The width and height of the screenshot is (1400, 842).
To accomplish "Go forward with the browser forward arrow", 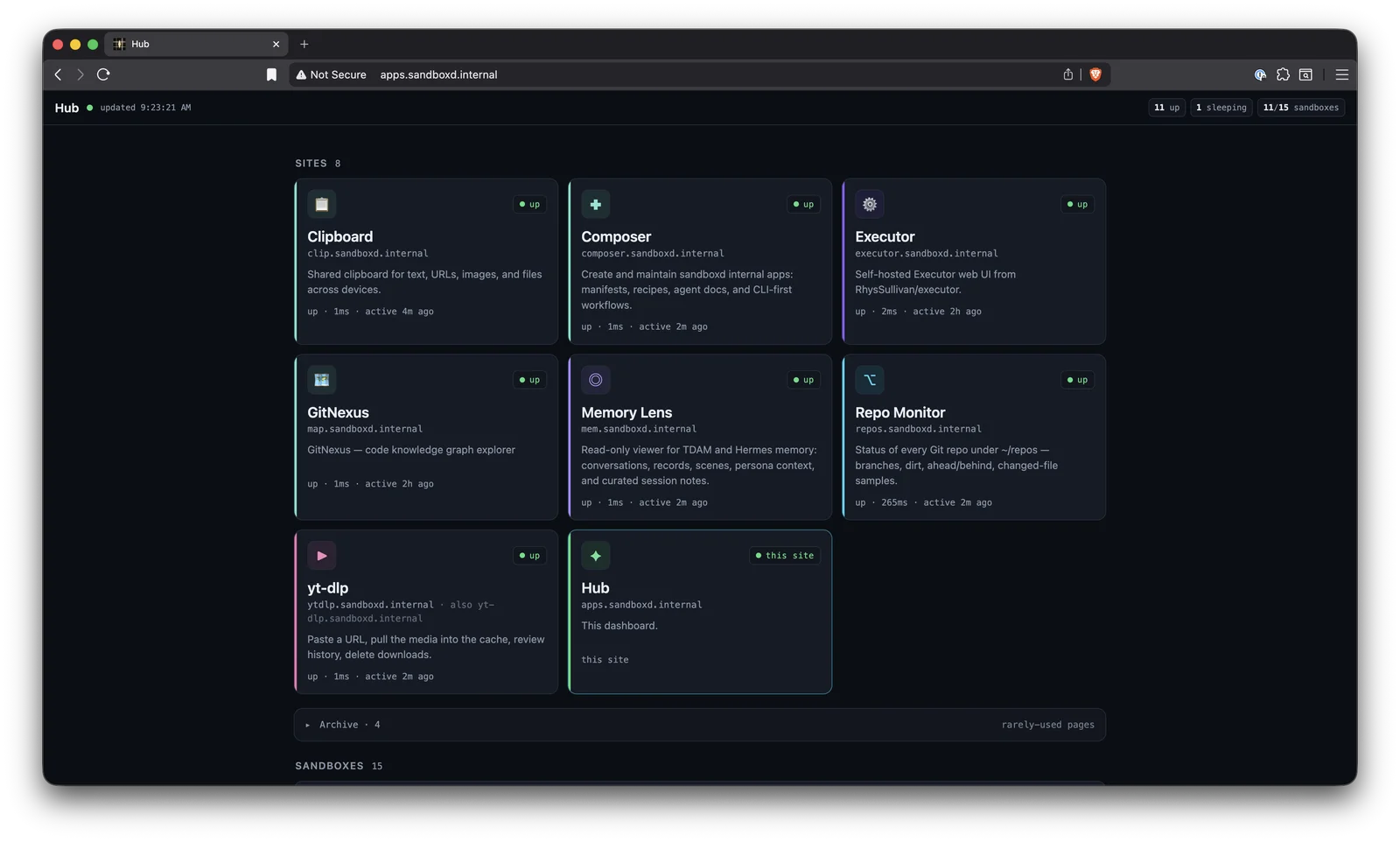I will coord(80,74).
